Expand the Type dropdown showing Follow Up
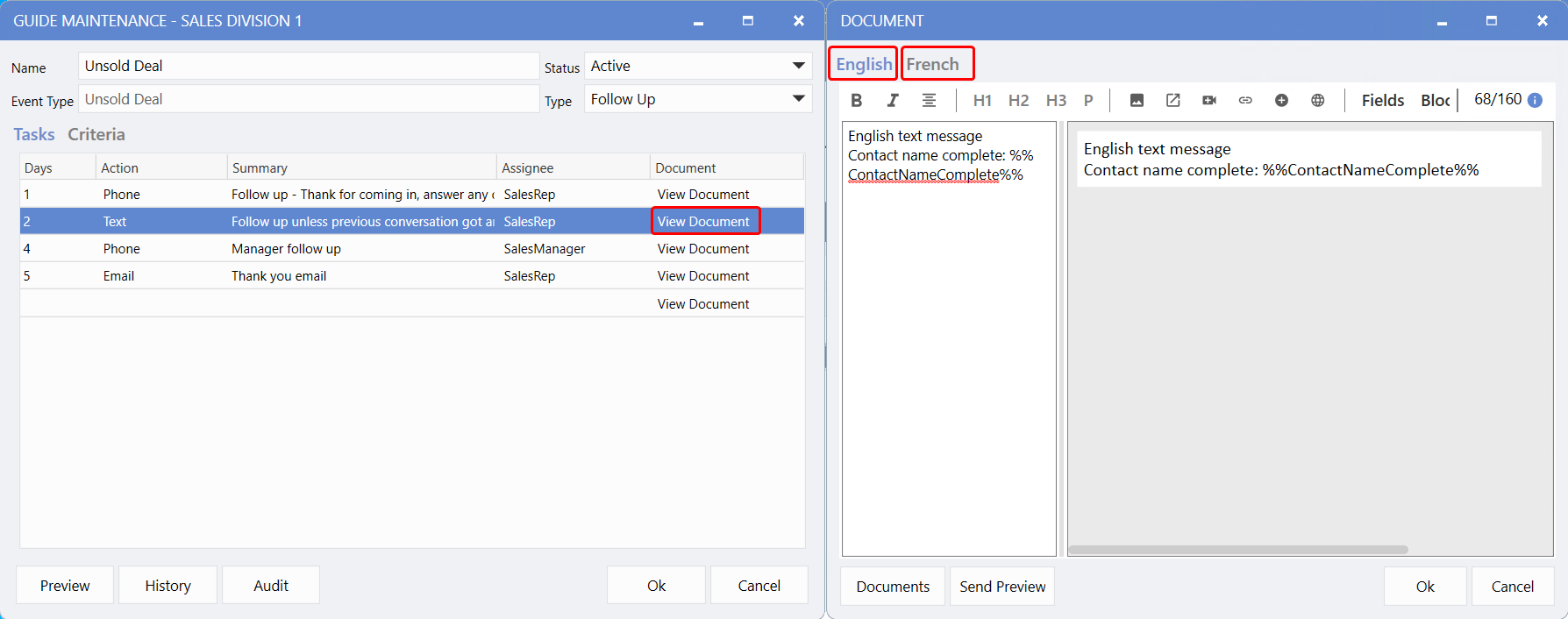 pyautogui.click(x=698, y=99)
